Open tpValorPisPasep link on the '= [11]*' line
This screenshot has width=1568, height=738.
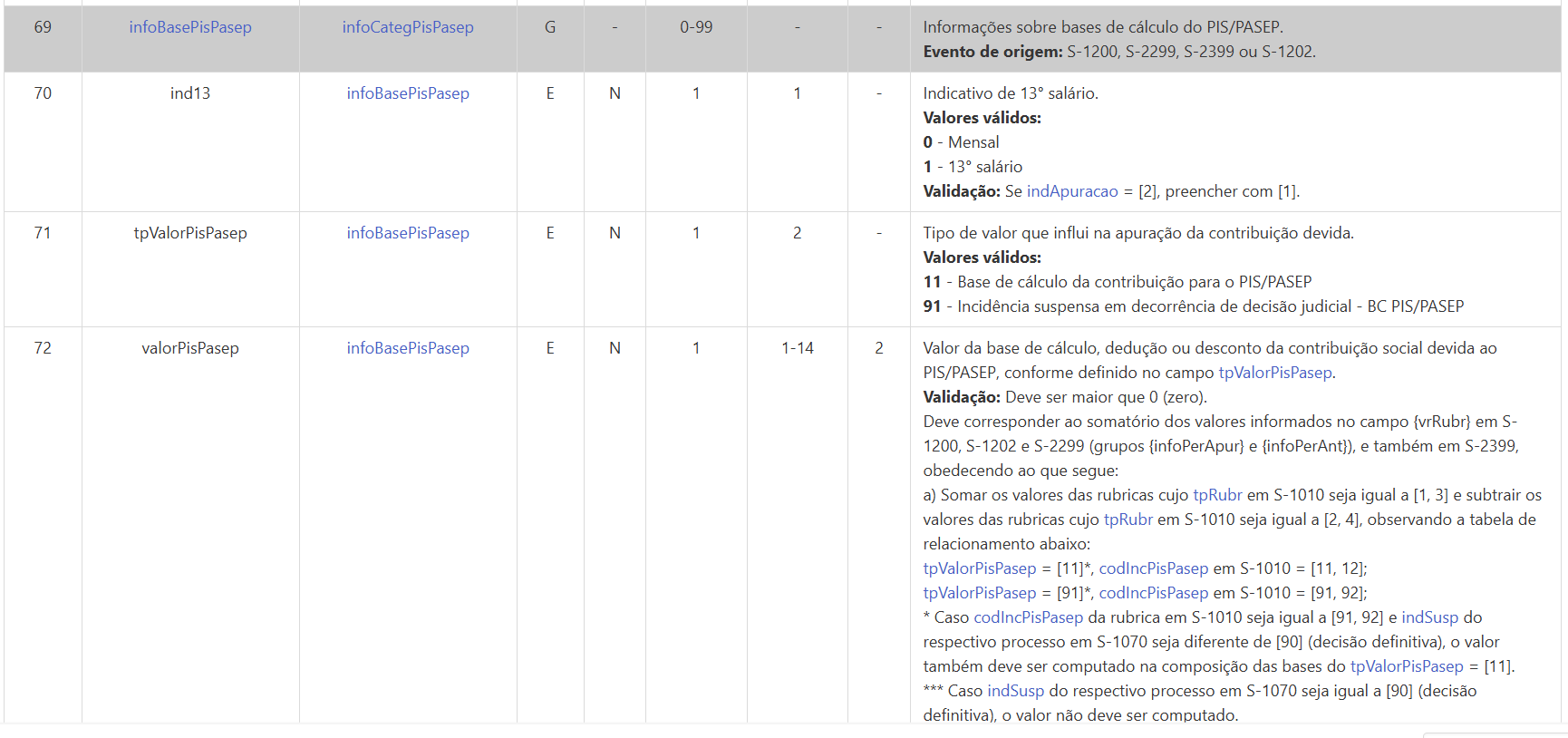click(x=980, y=568)
